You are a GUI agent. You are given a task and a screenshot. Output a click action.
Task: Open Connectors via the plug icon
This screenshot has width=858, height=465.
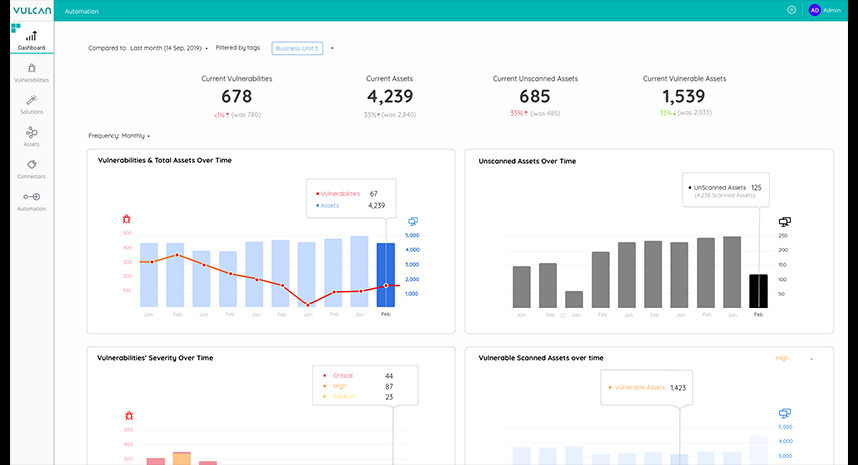tap(31, 164)
